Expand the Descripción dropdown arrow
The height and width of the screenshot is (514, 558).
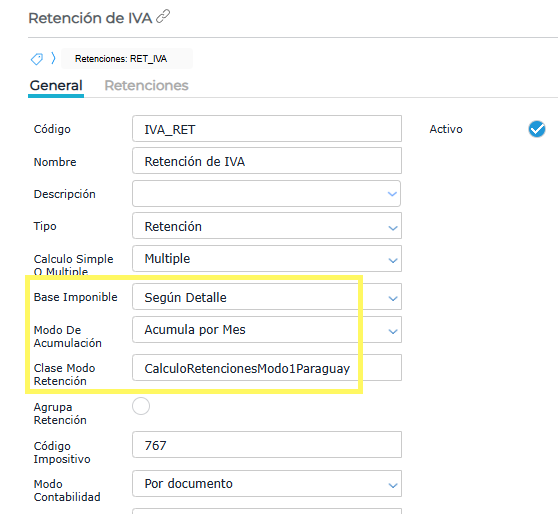[x=392, y=194]
